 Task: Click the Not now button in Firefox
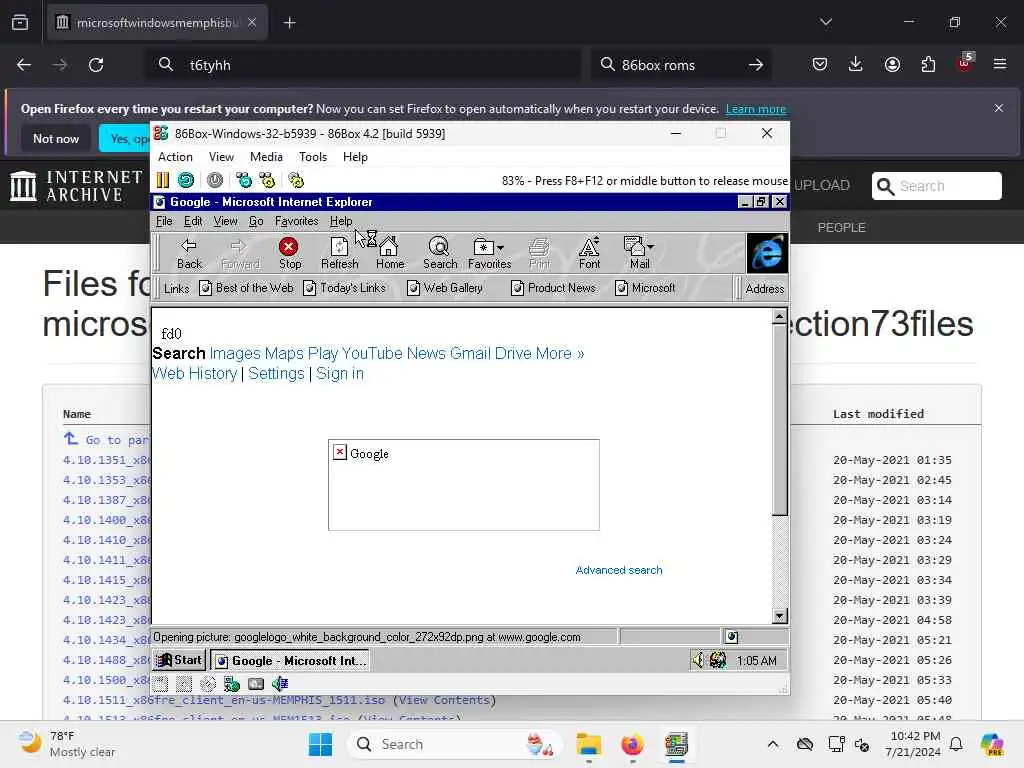point(56,138)
